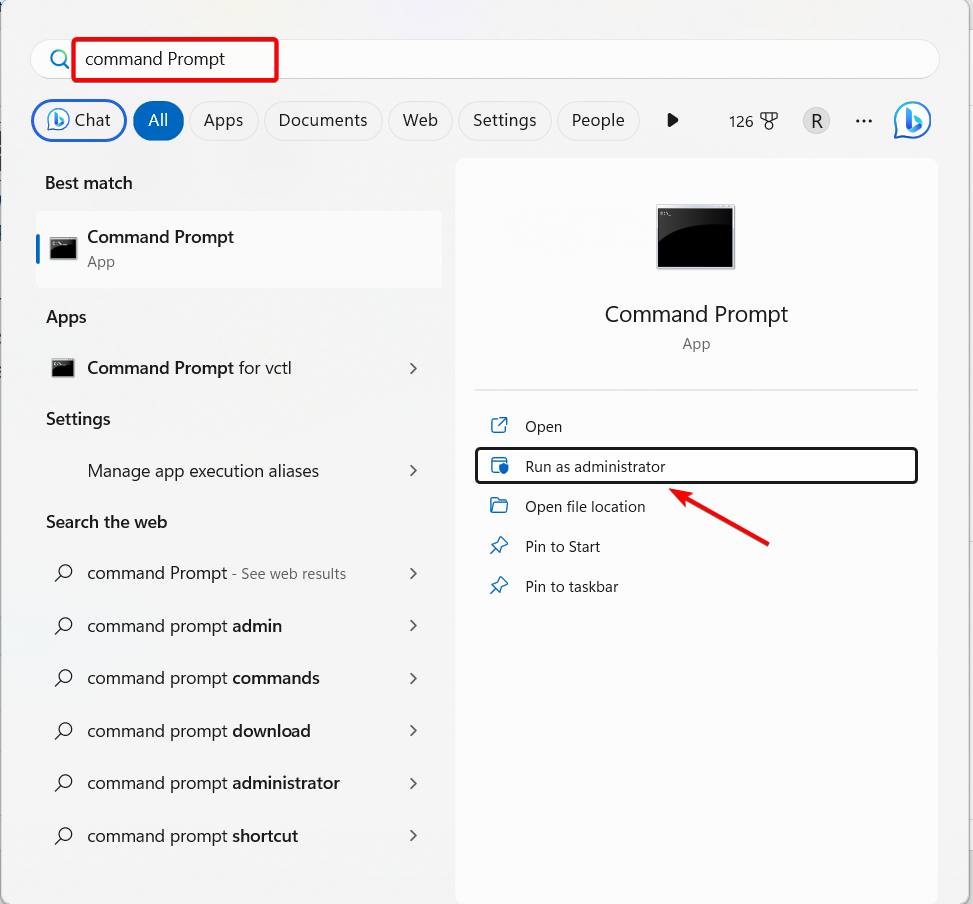Screen dimensions: 973x904
Task: Choose Open file location
Action: [696, 506]
